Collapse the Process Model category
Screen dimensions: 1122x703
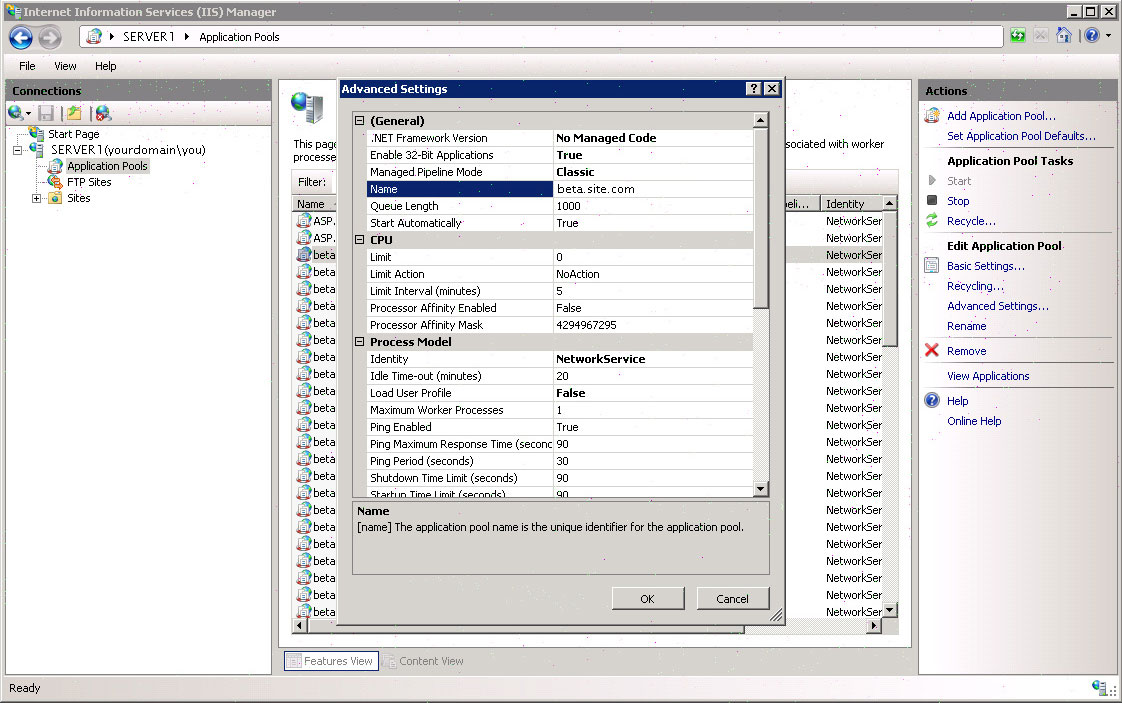(x=360, y=341)
